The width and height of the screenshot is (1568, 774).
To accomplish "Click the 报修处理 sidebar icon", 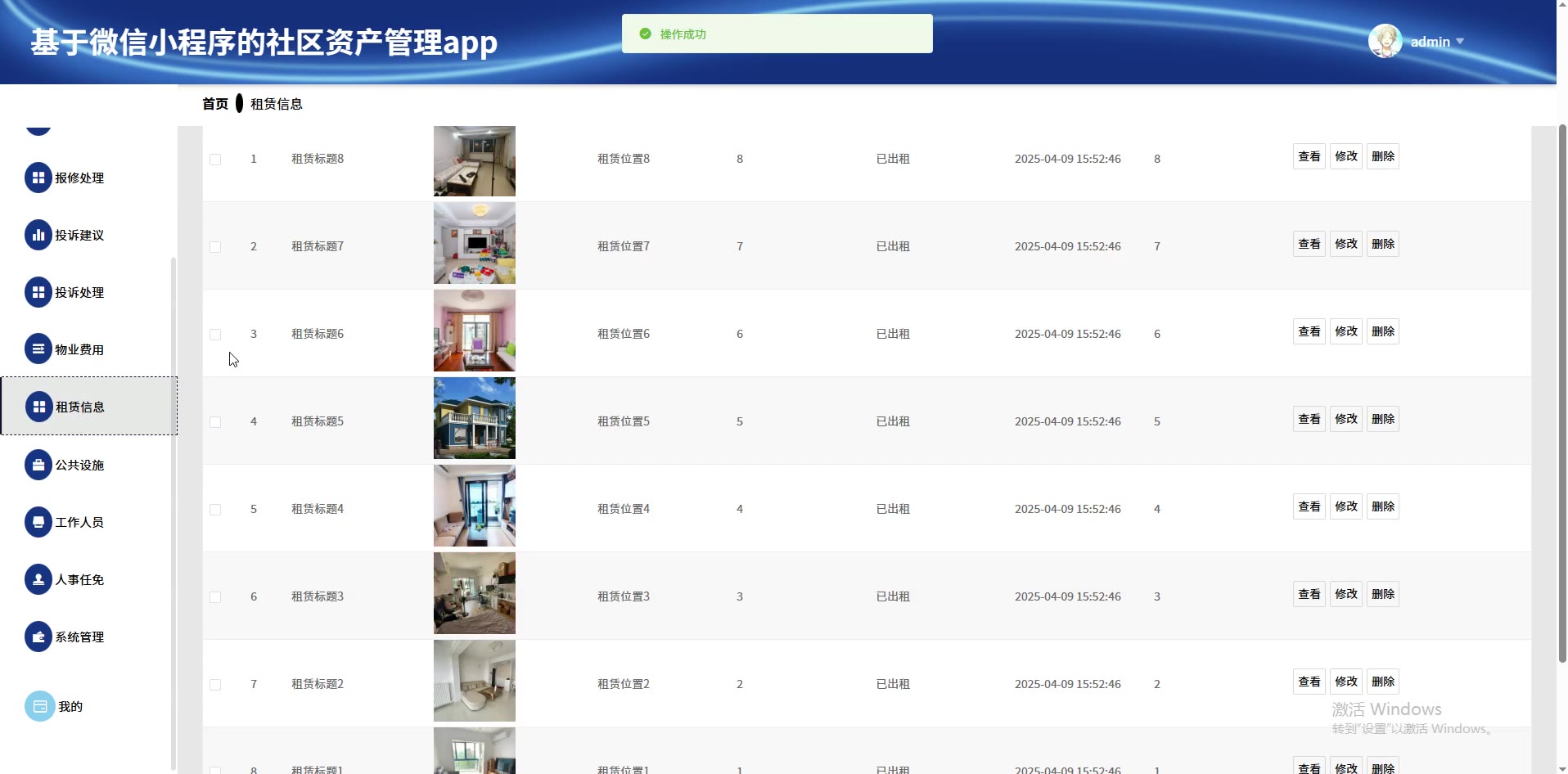I will [x=38, y=178].
